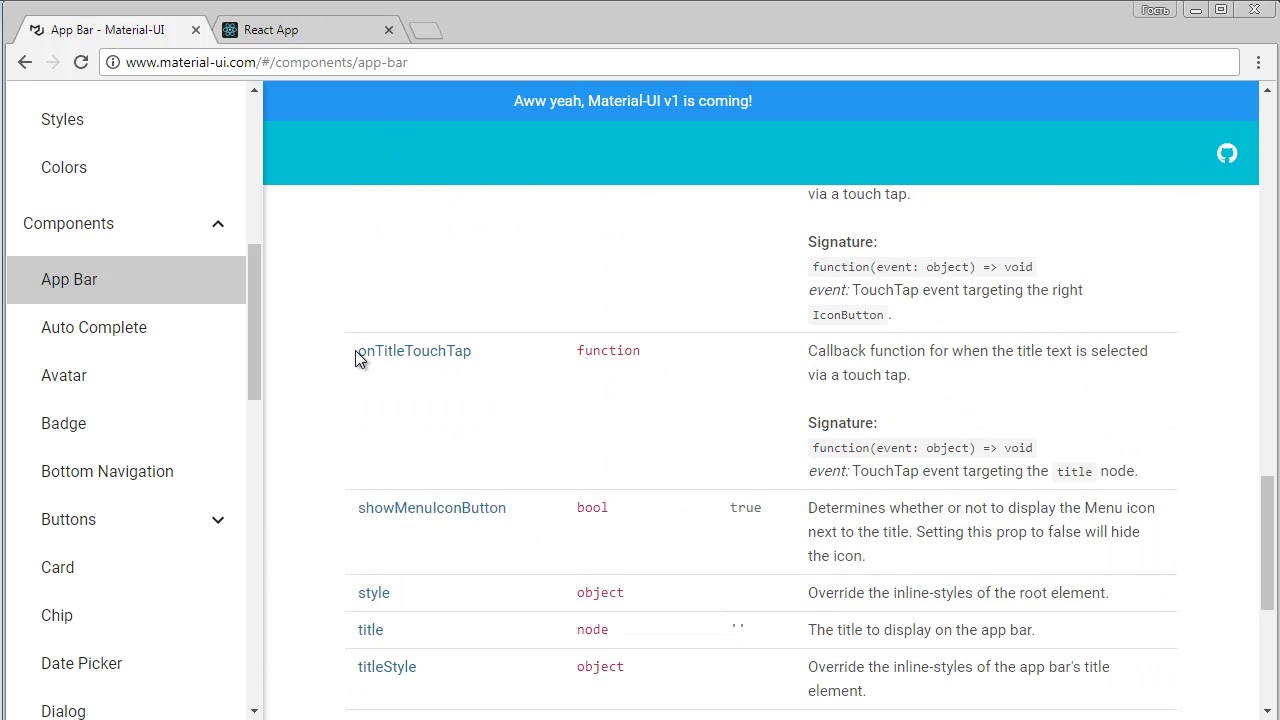Open Chrome's three-dot menu

[1258, 62]
